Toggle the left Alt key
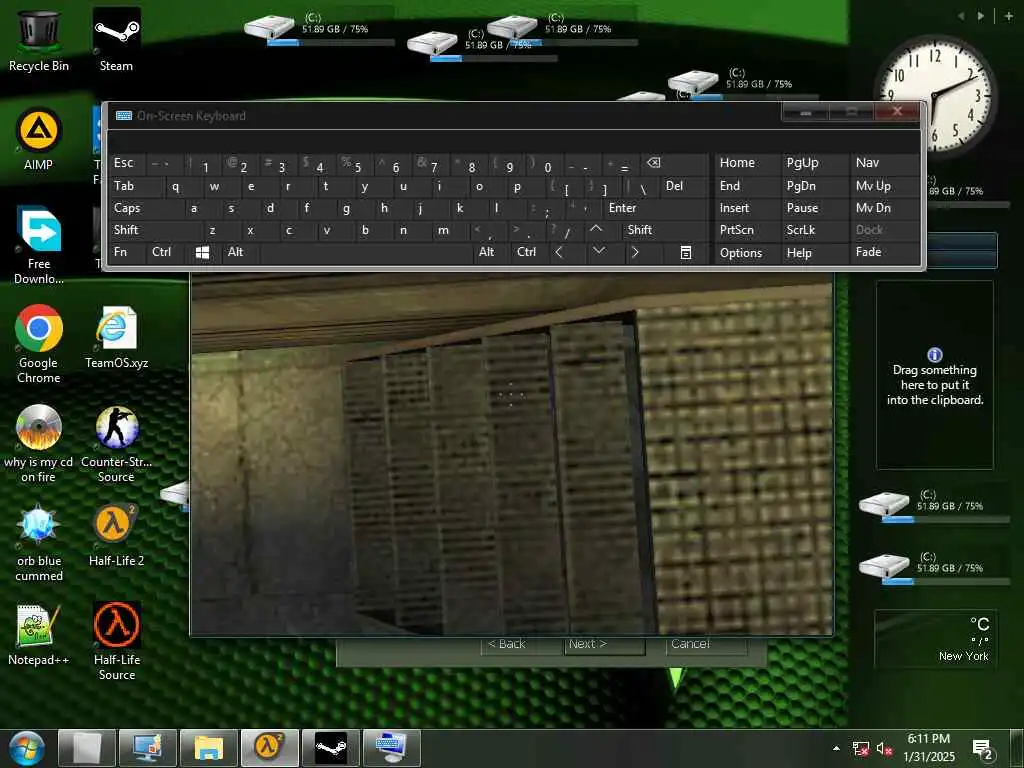This screenshot has width=1024, height=768. coord(240,252)
